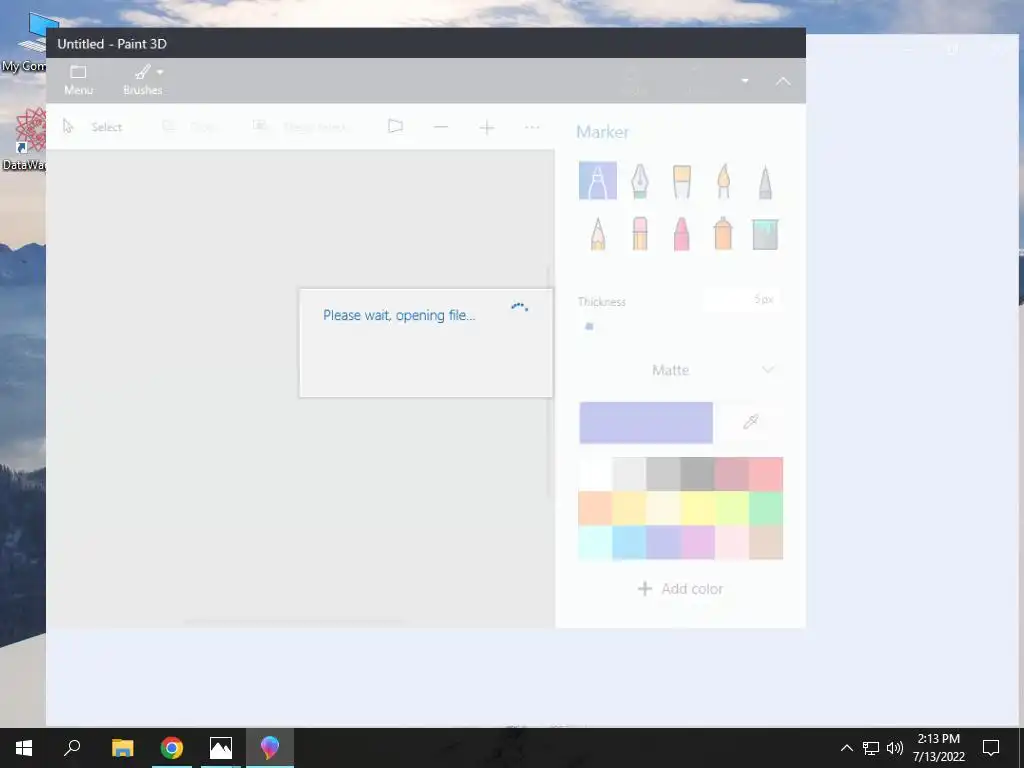The image size is (1024, 768).
Task: Select the Eraser tool
Action: (x=639, y=233)
